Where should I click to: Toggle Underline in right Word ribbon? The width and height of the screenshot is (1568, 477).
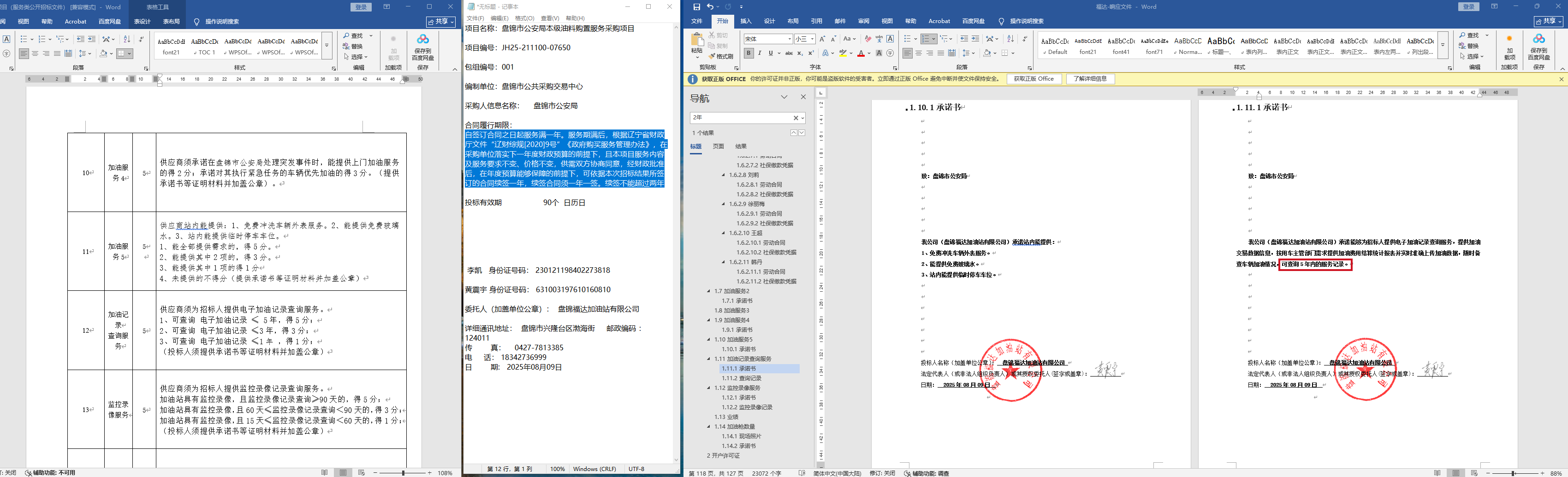pos(771,53)
